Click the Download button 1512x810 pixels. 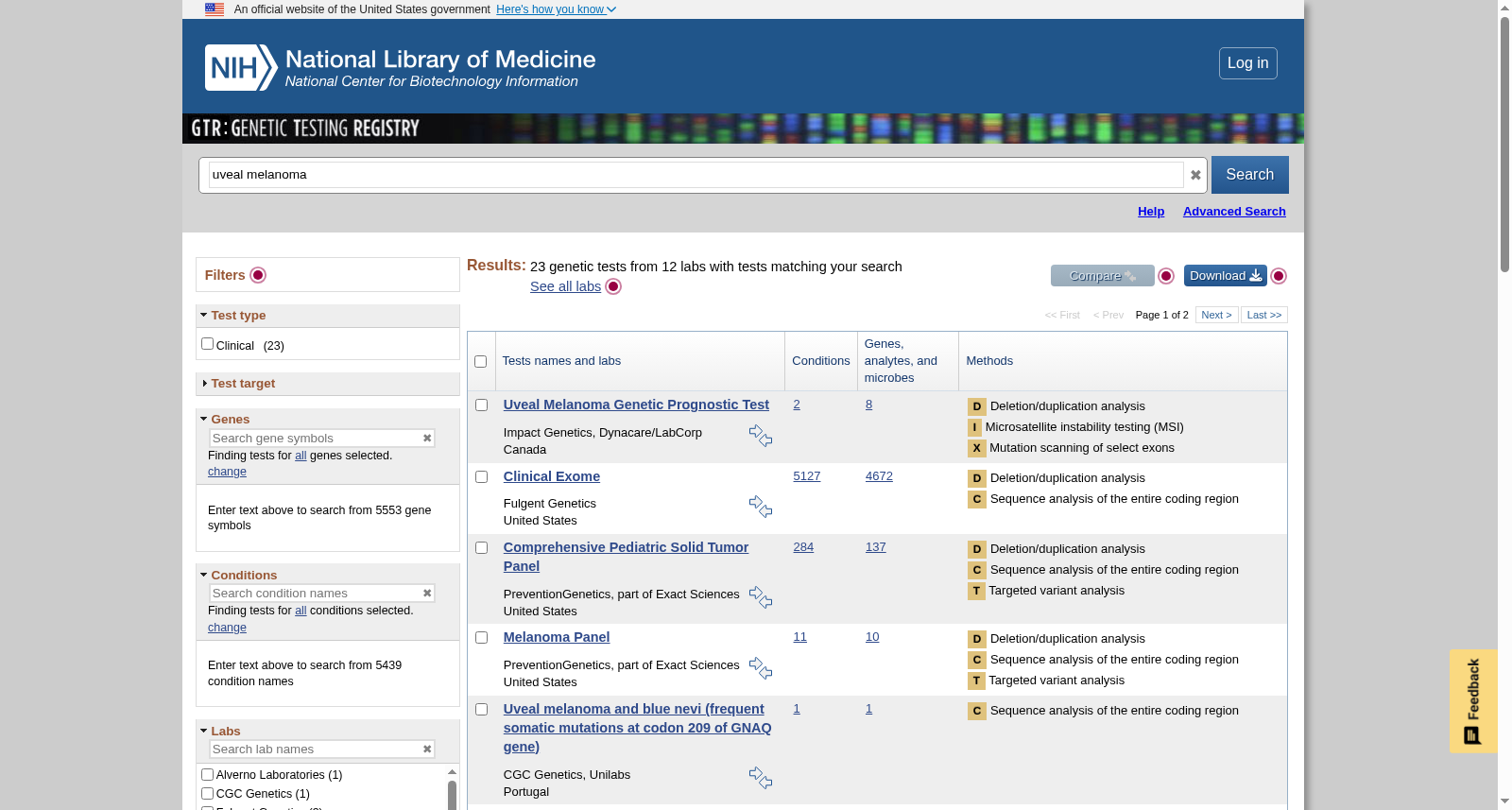[1225, 276]
